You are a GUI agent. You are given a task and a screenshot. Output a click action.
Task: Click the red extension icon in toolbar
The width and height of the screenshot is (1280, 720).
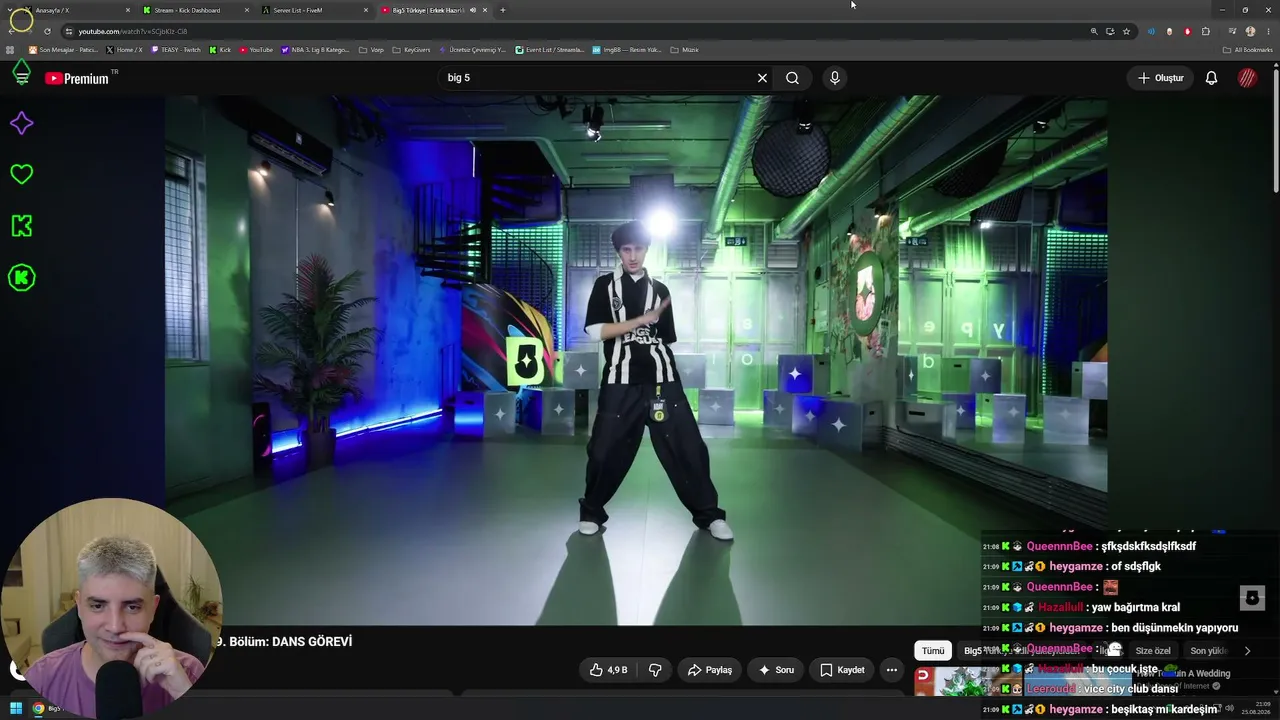coord(1187,31)
